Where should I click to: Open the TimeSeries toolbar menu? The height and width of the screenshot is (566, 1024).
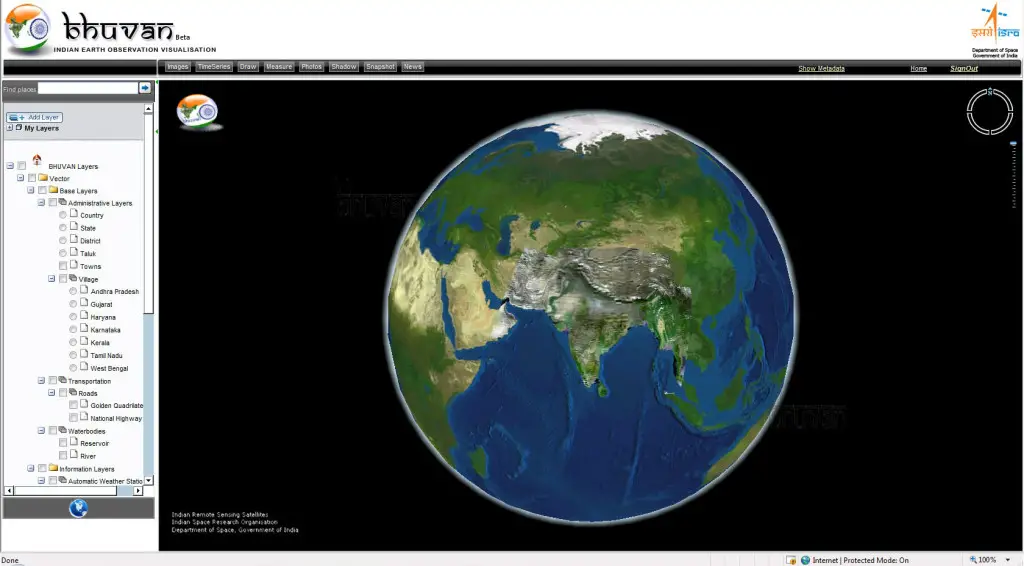coord(214,67)
